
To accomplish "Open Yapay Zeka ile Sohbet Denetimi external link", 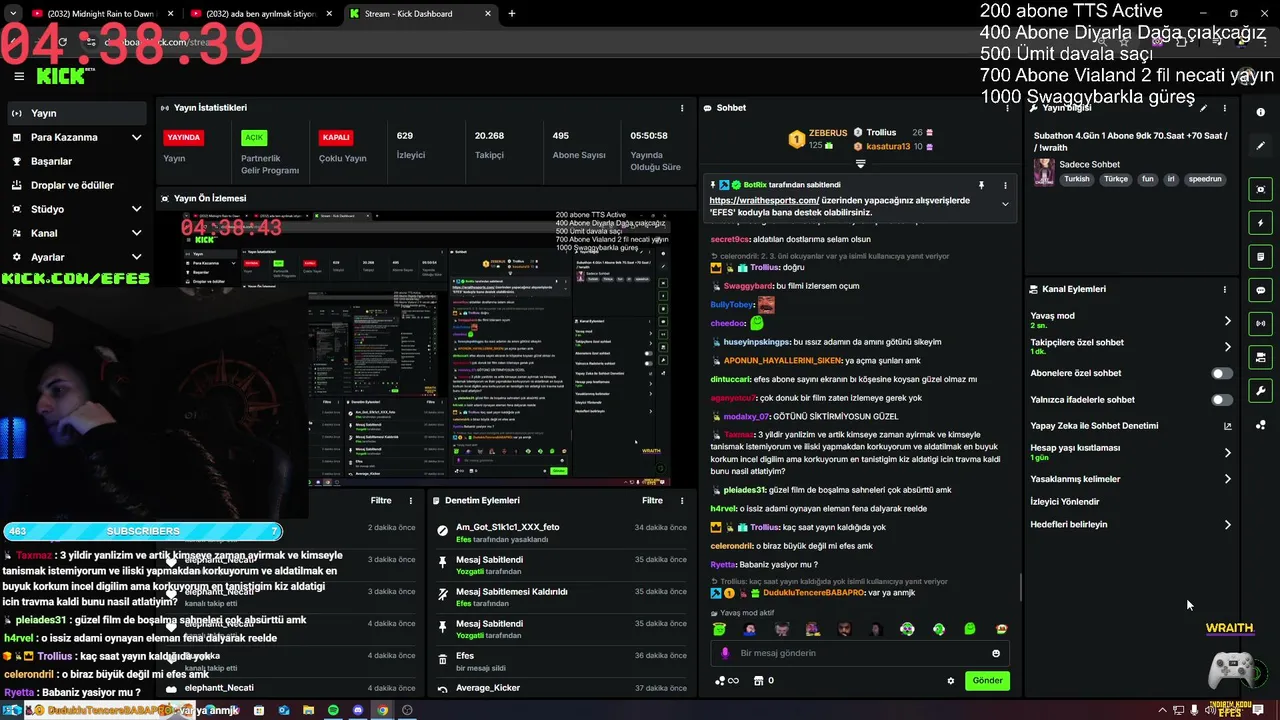I will (1228, 426).
